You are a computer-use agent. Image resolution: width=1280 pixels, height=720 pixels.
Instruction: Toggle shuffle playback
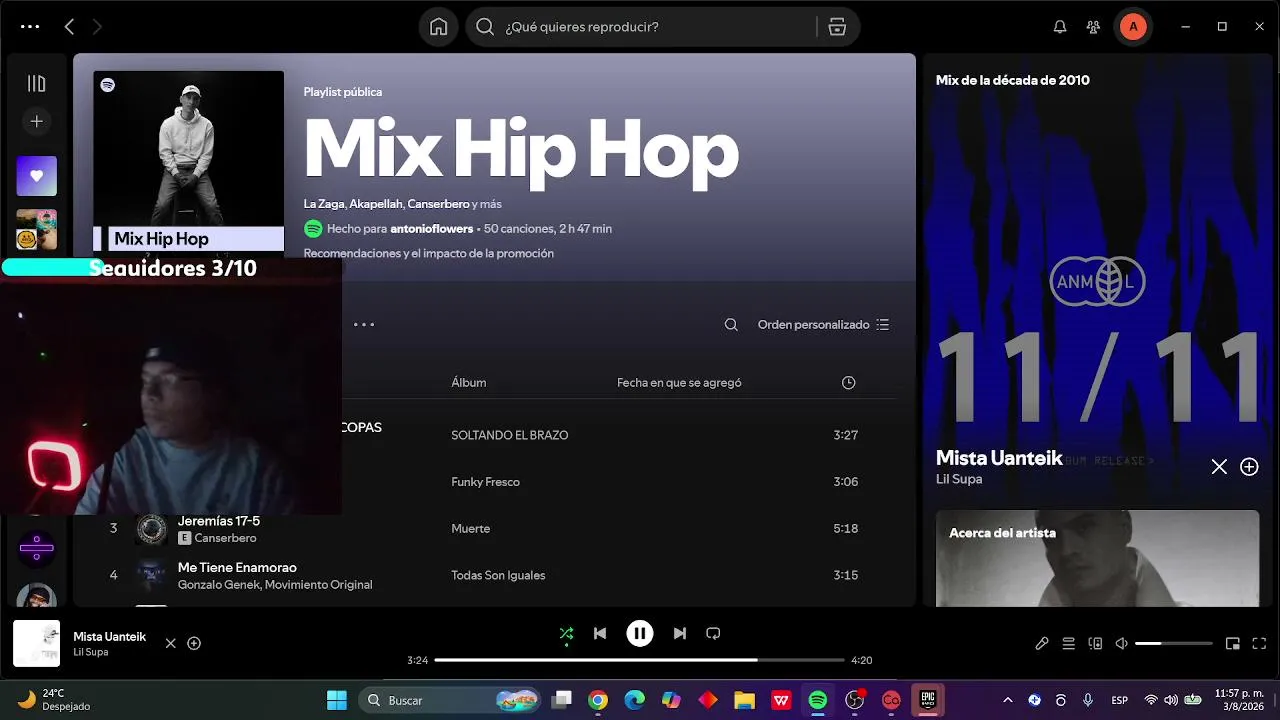pos(566,633)
